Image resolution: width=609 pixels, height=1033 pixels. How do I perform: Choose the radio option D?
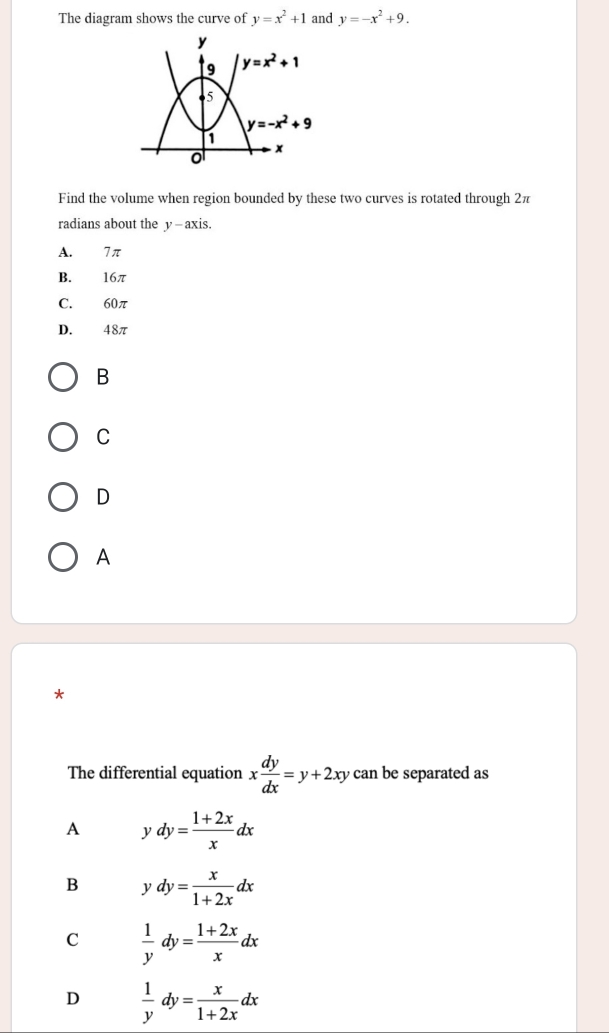pyautogui.click(x=64, y=498)
